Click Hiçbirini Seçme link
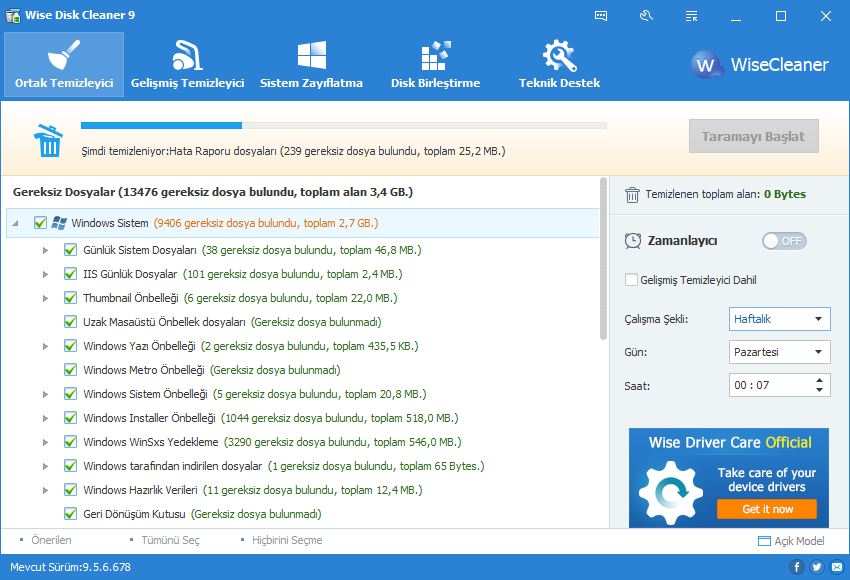The height and width of the screenshot is (580, 850). pos(287,540)
